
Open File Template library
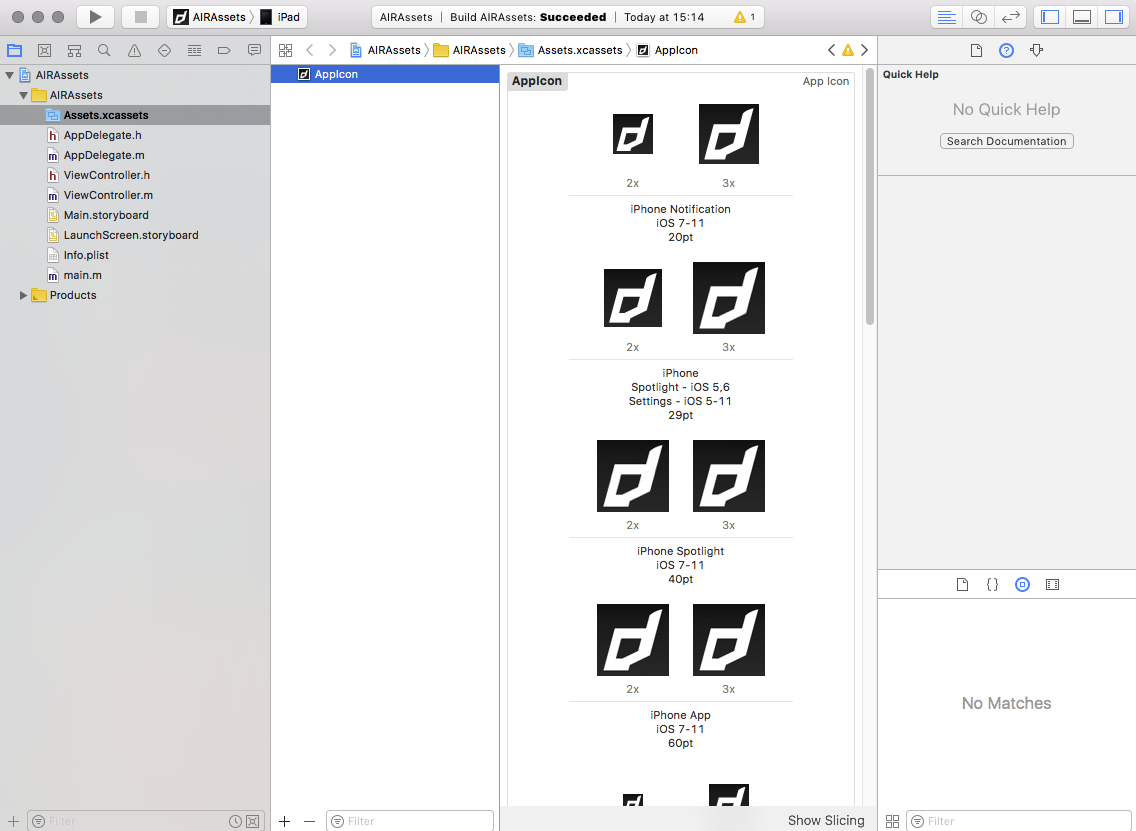point(962,585)
